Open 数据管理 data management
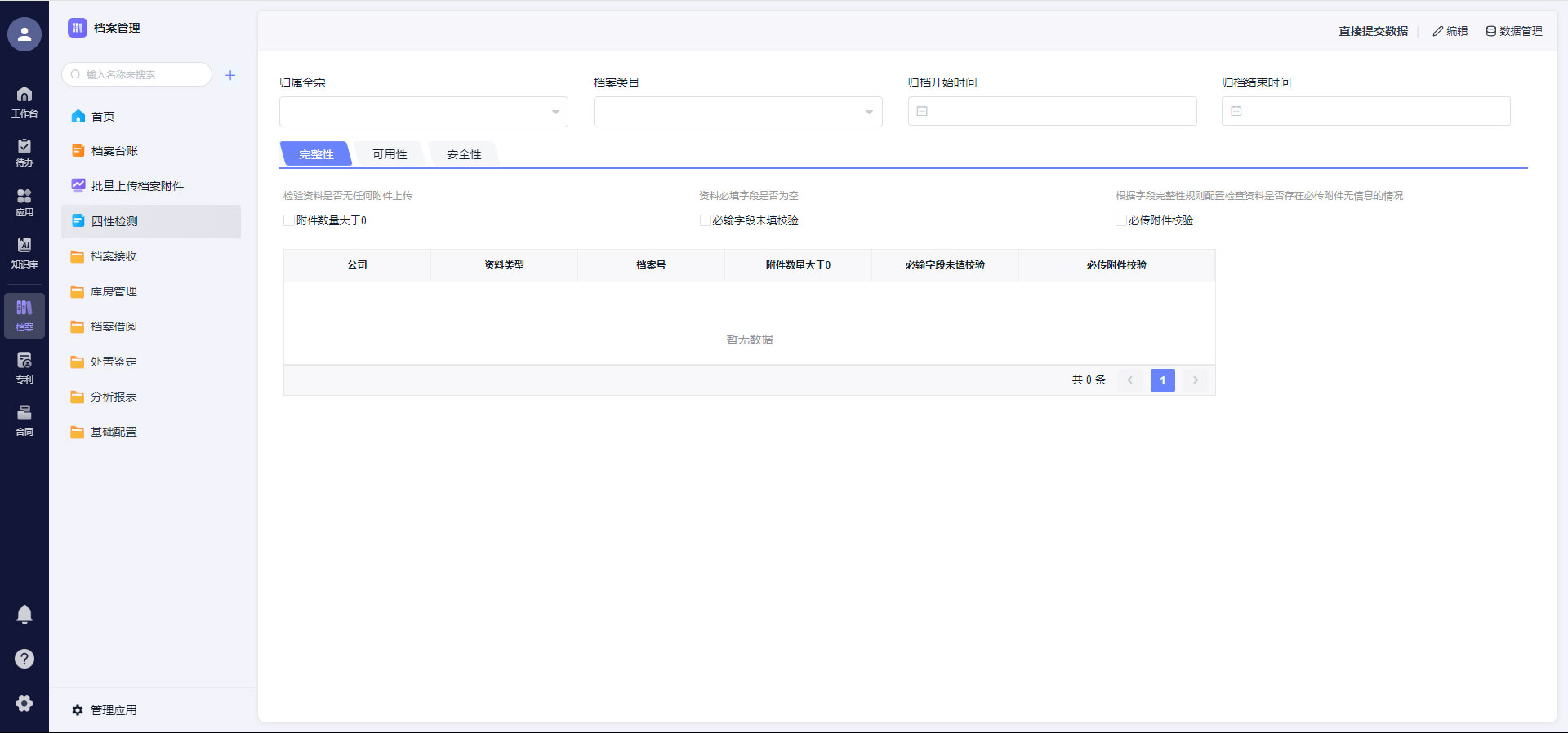Viewport: 1568px width, 733px height. (x=1514, y=31)
